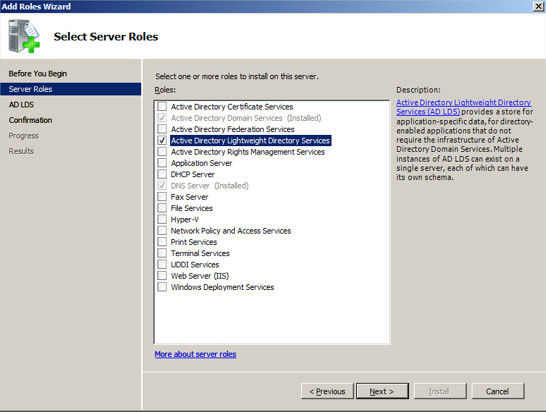
Task: Select the Web Server (IIS) role name
Action: coord(200,276)
